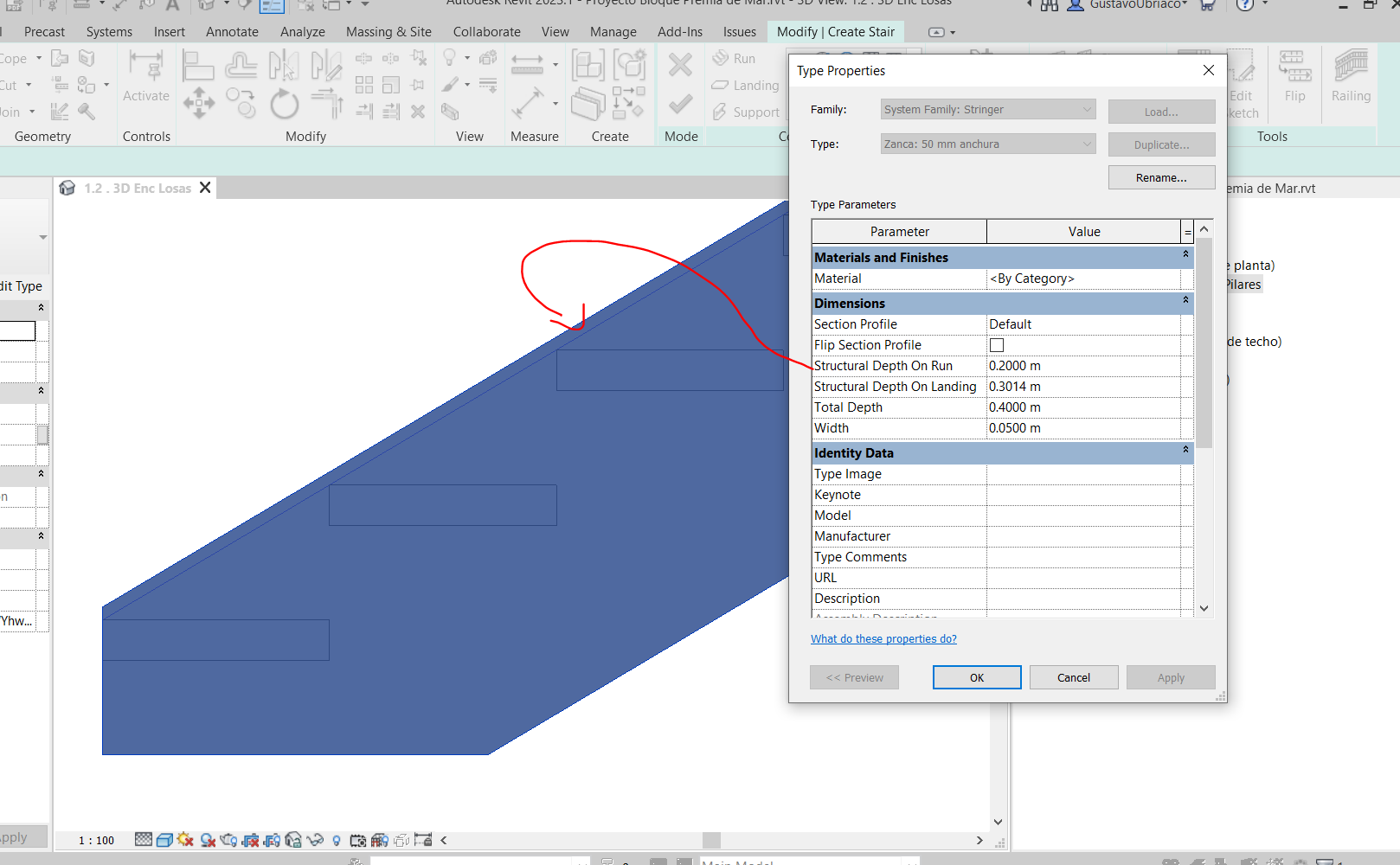Click Reveal Hidden Elements lightbulb icon
Viewport: 1400px width, 865px height.
[337, 840]
